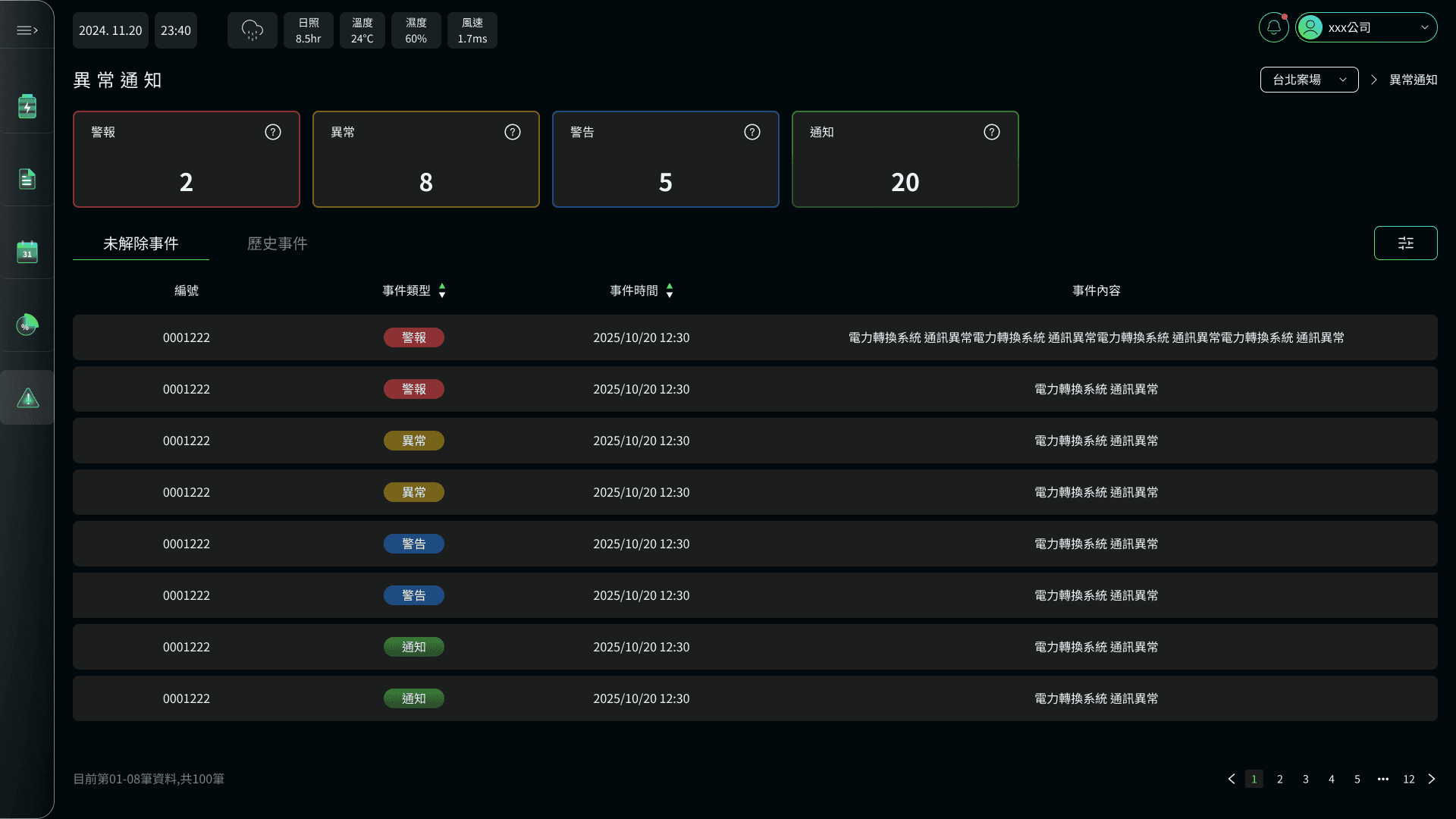Open the report document icon in sidebar
The height and width of the screenshot is (819, 1456).
point(27,178)
